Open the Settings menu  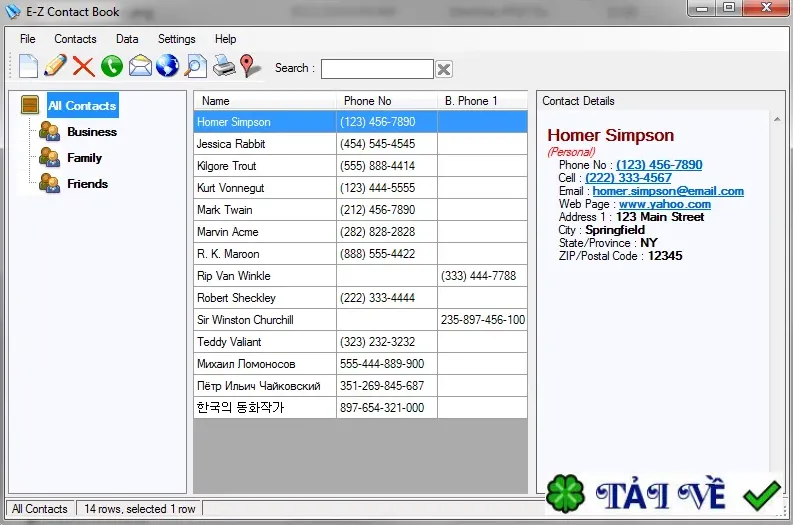(x=177, y=39)
